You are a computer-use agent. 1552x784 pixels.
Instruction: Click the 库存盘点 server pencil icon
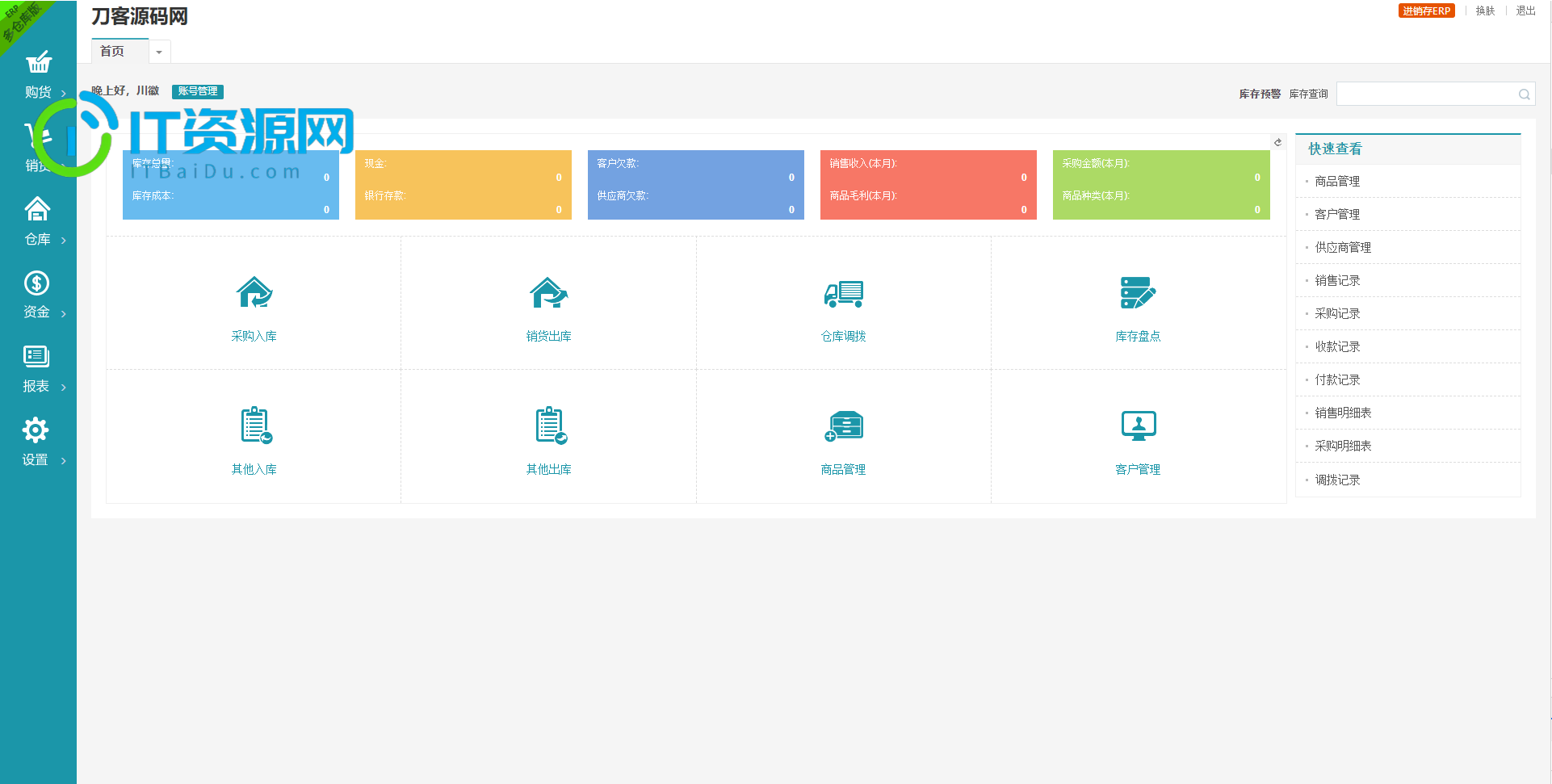pos(1139,292)
